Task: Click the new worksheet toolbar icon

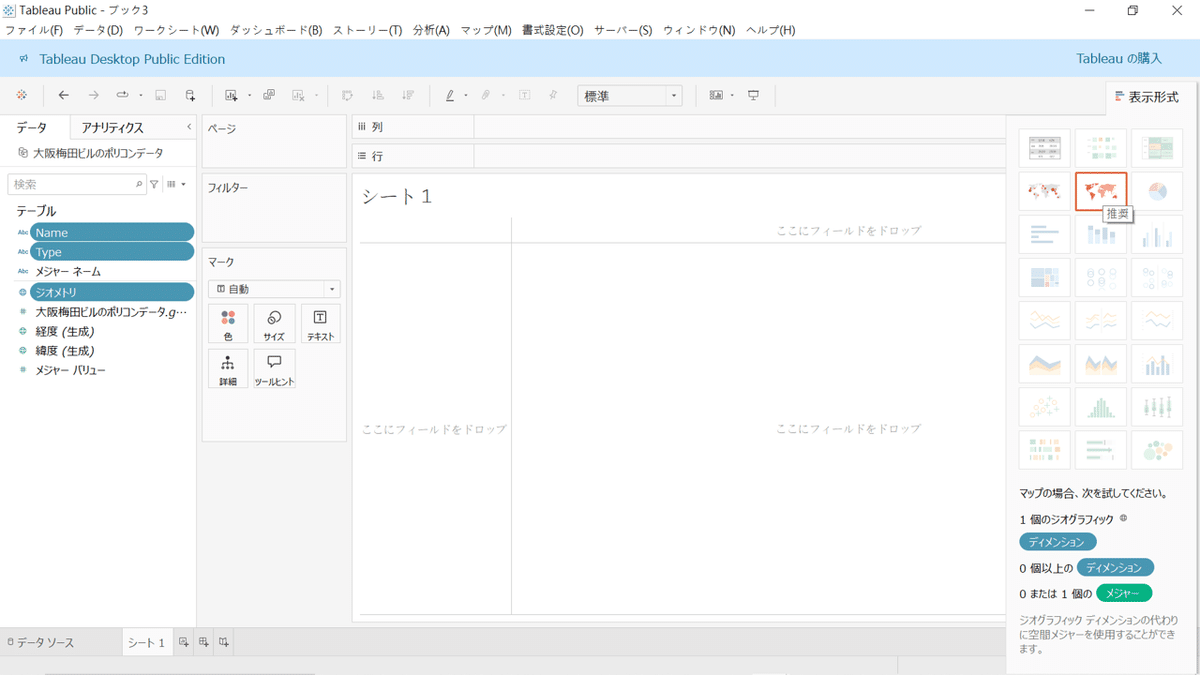Action: [231, 95]
